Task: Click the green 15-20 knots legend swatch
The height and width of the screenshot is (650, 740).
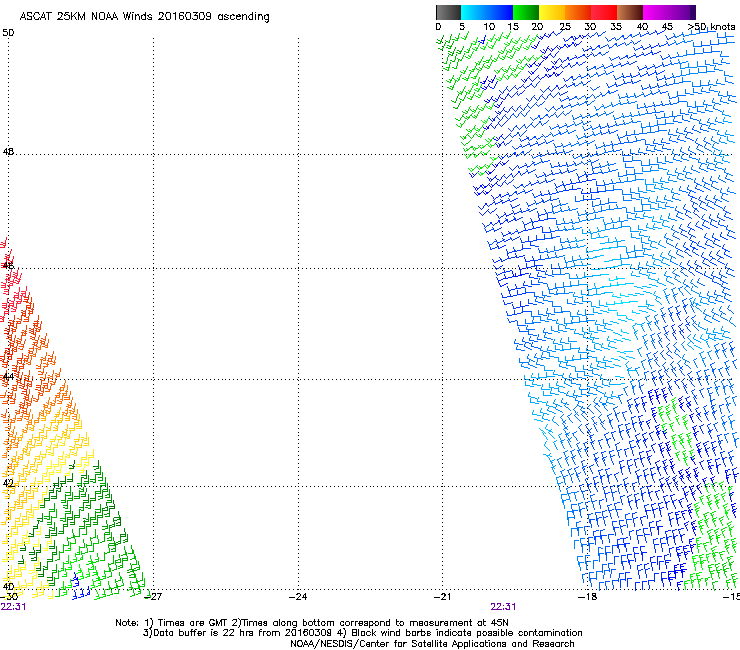Action: coord(526,12)
